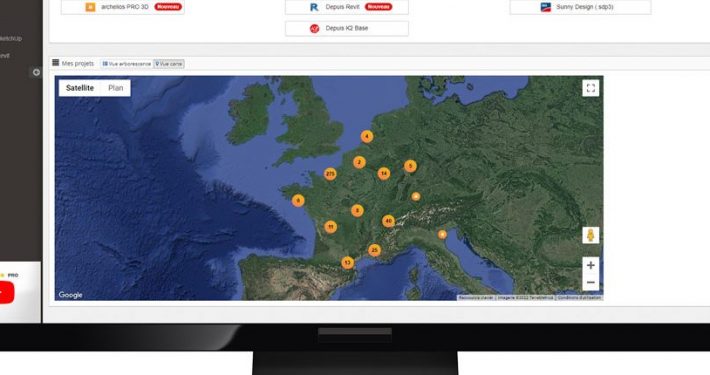Image resolution: width=710 pixels, height=375 pixels.
Task: Open the Google logo link on map
Action: pyautogui.click(x=70, y=295)
